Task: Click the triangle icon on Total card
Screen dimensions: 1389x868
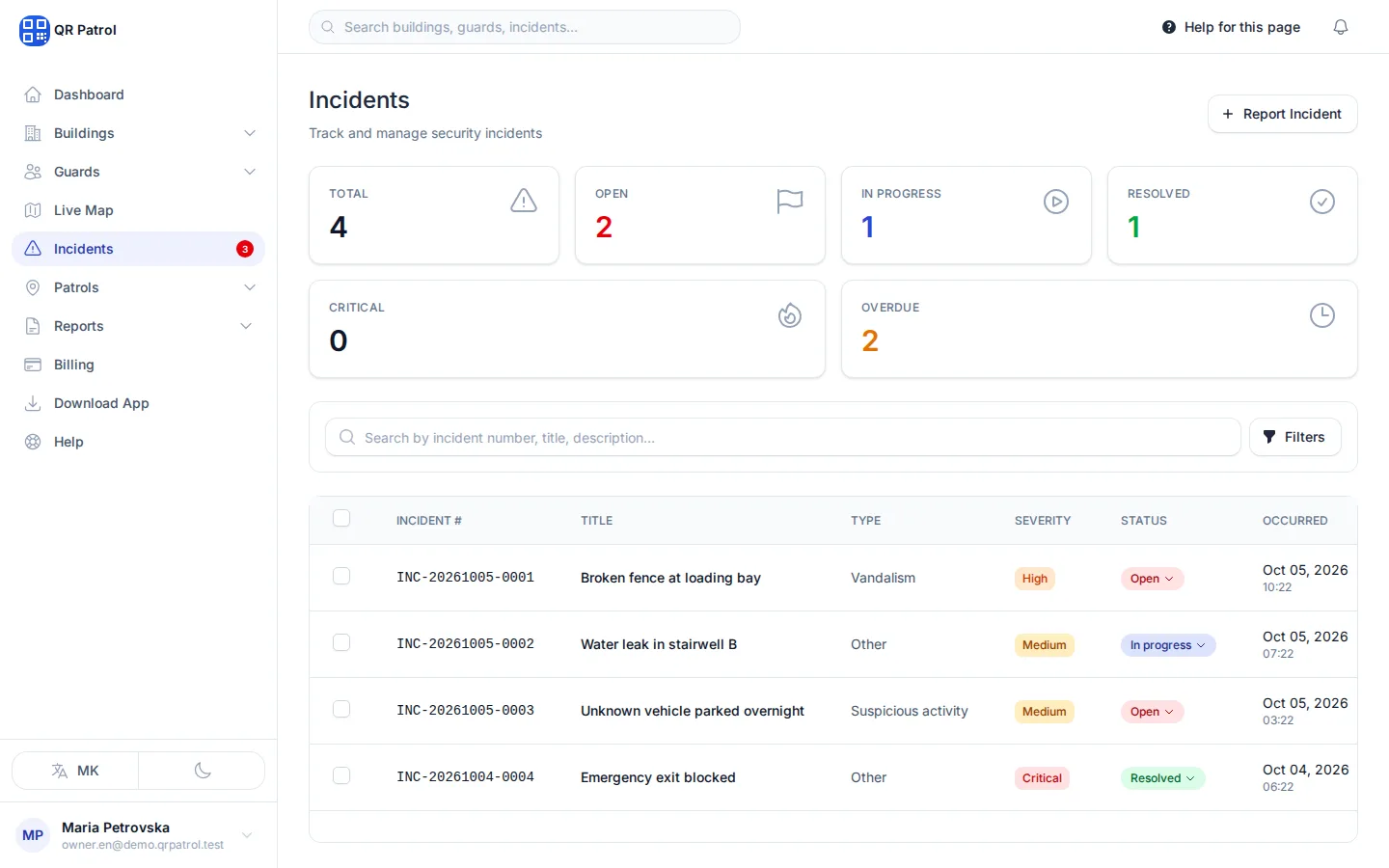Action: 524,201
